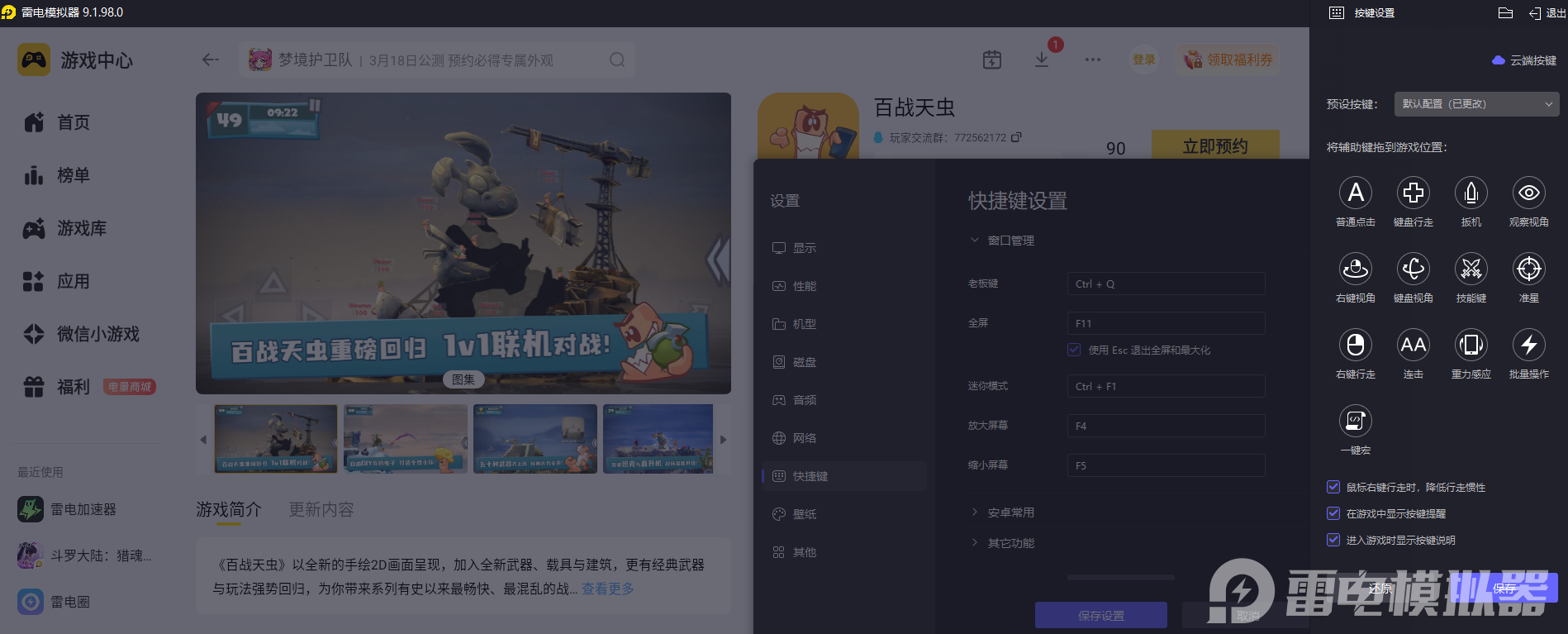The width and height of the screenshot is (1568, 634).
Task: Toggle 进入游戏时显示按键说明 checkbox
Action: [1333, 540]
